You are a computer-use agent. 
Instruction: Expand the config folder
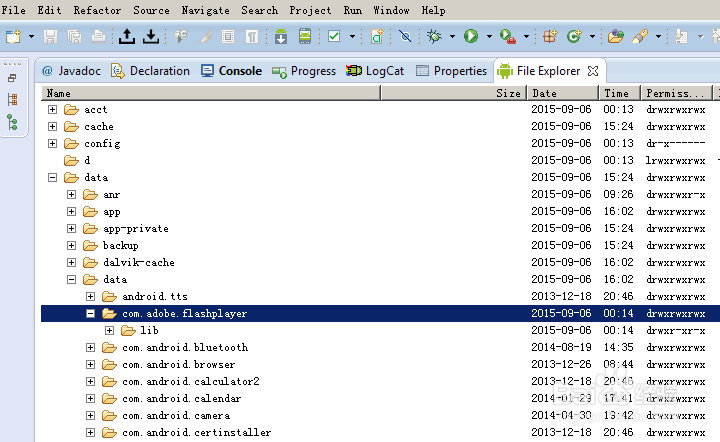(52, 144)
